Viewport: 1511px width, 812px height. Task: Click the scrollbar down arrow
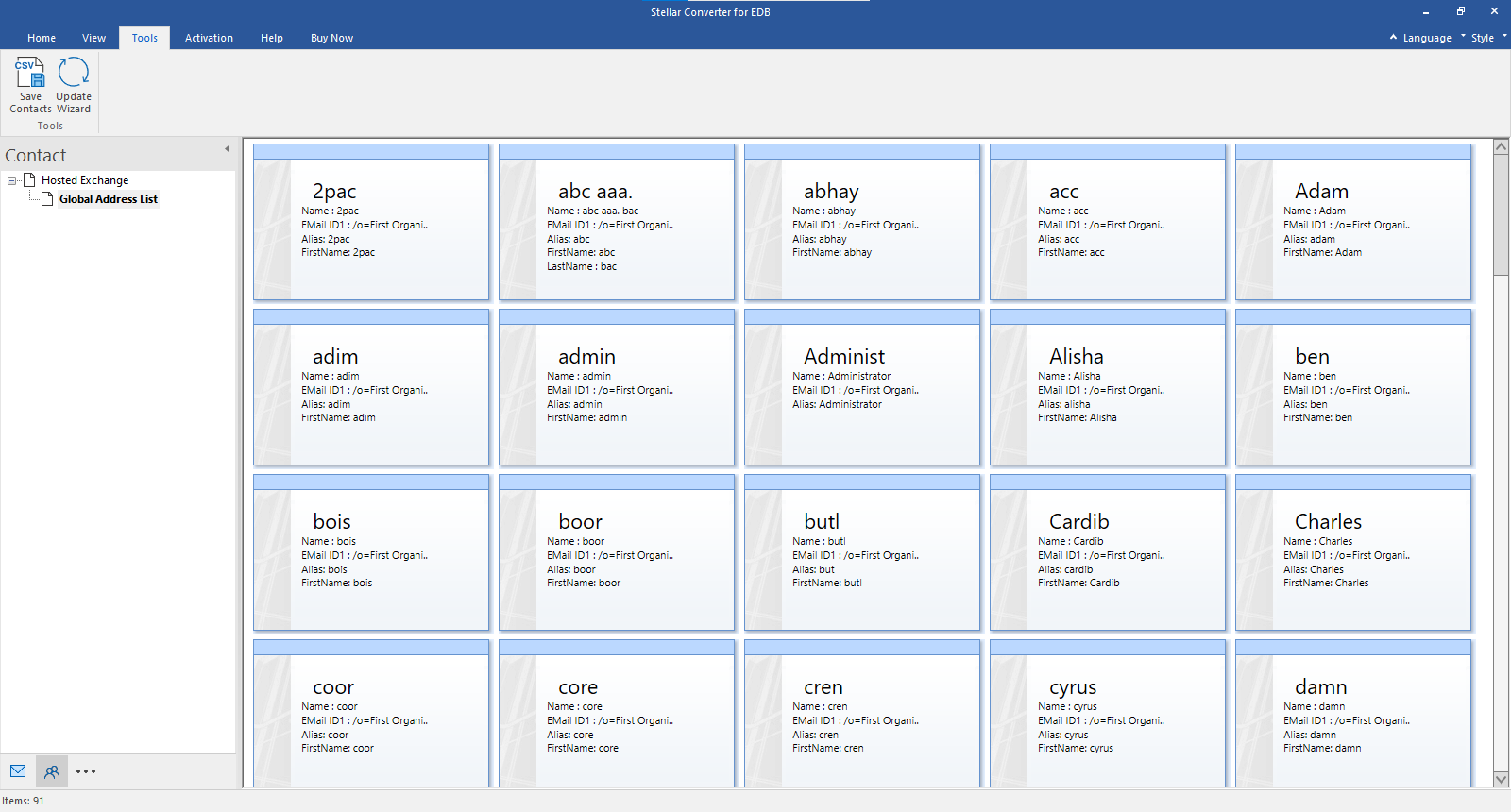pyautogui.click(x=1501, y=779)
